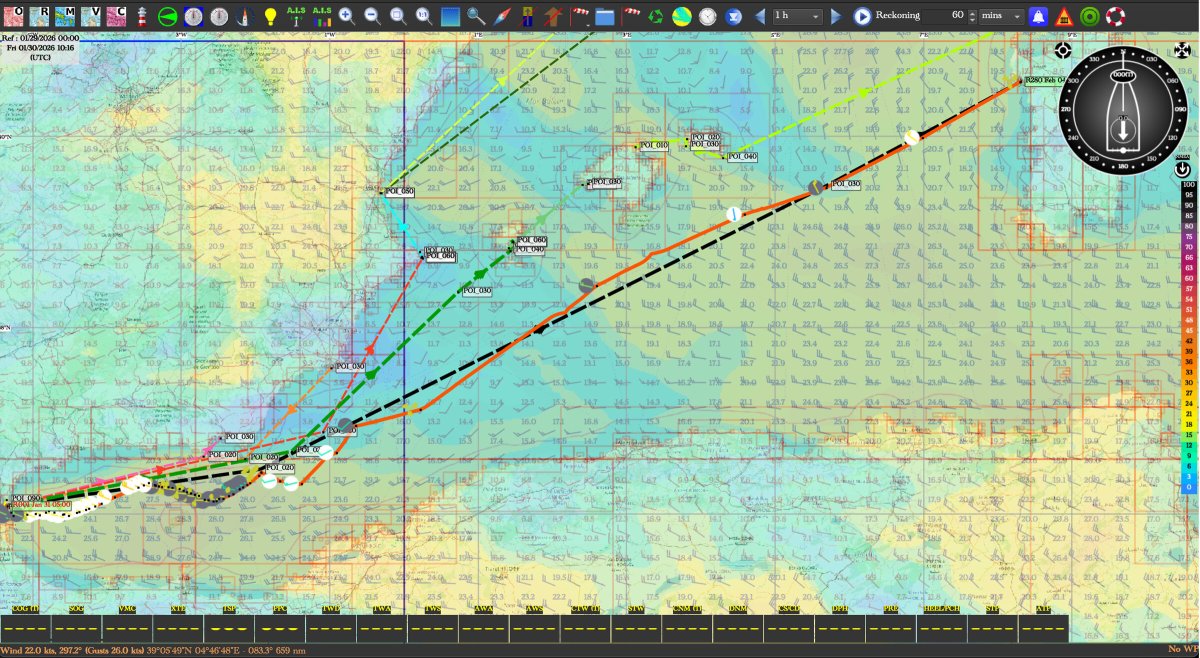
Task: Select the lighthouse toolbar icon
Action: pos(141,15)
